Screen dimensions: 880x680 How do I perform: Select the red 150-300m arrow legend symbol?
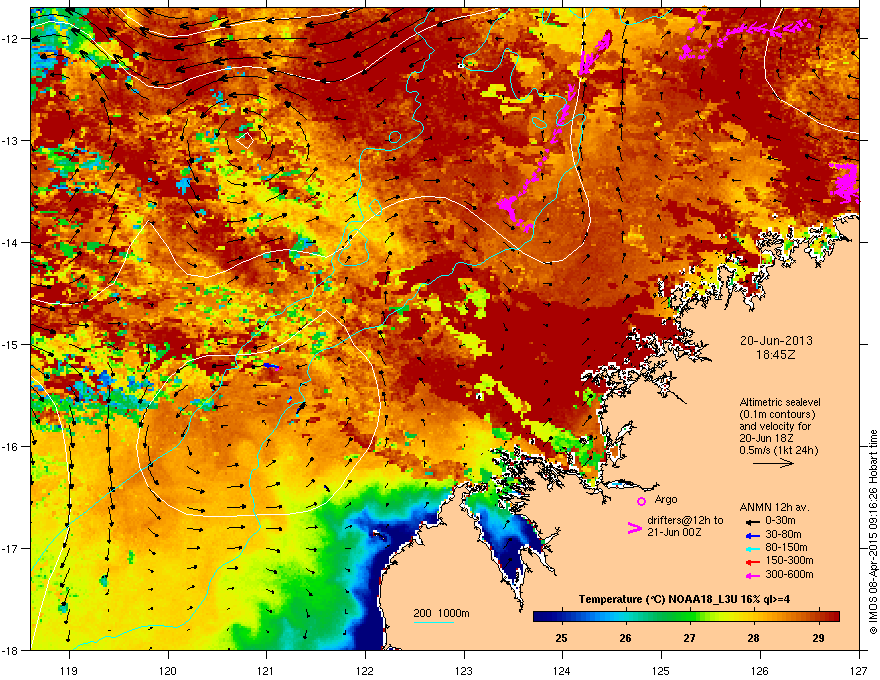[752, 562]
